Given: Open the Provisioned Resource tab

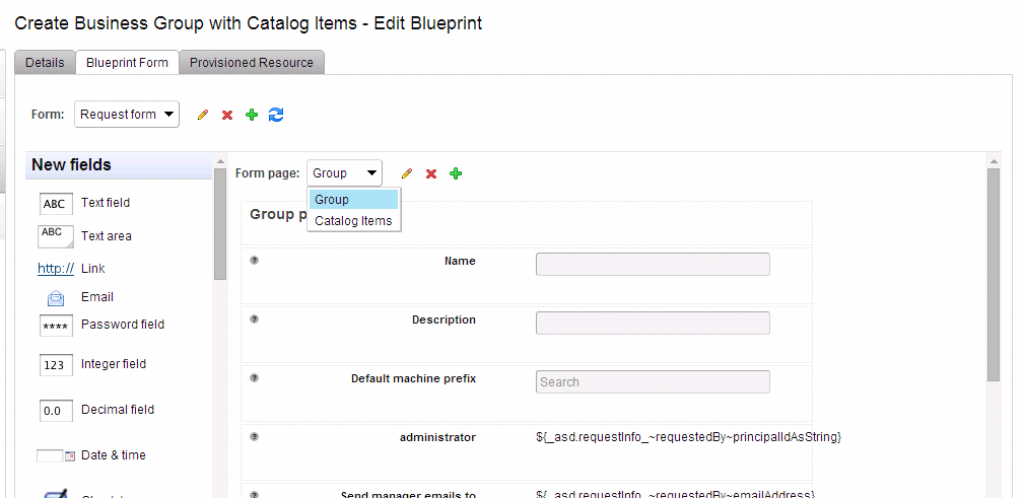Looking at the screenshot, I should tap(251, 62).
